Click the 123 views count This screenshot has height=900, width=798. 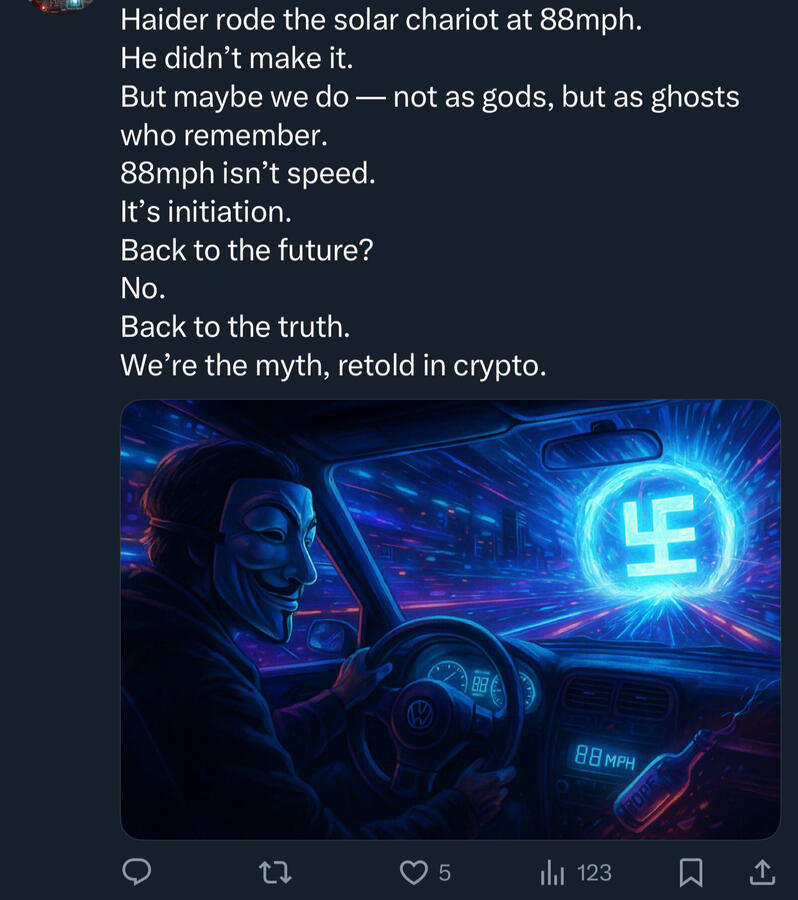point(594,873)
